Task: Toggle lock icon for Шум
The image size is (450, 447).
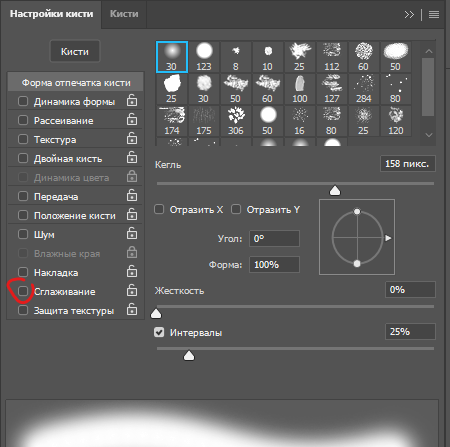Action: [x=132, y=233]
